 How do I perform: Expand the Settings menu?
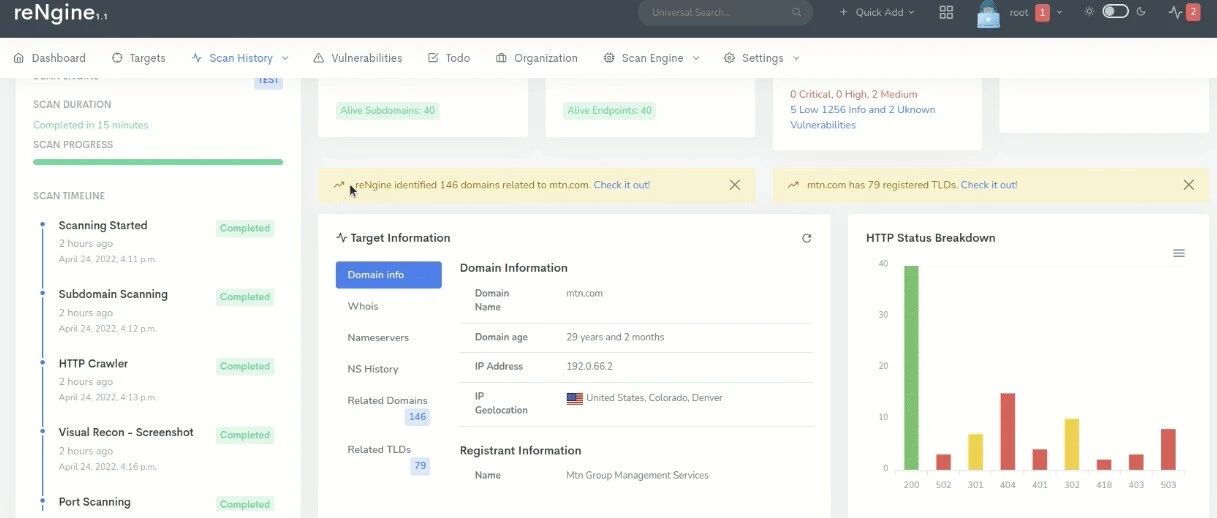click(x=762, y=58)
